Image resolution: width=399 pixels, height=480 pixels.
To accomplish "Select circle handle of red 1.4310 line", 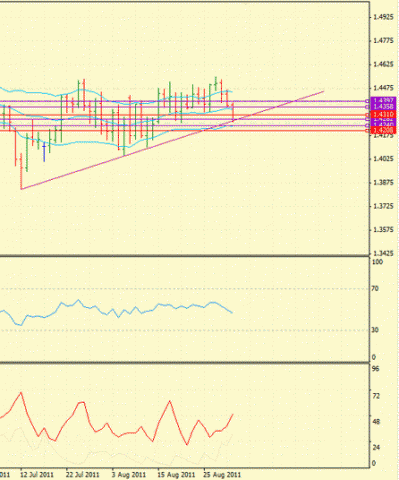I will tap(367, 115).
